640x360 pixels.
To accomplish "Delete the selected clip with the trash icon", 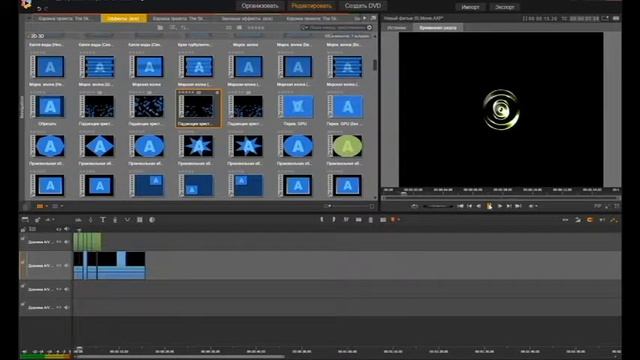I will click(371, 220).
